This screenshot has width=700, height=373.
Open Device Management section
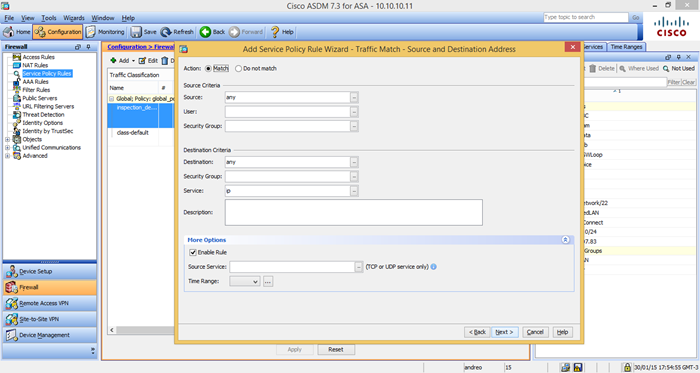click(50, 335)
